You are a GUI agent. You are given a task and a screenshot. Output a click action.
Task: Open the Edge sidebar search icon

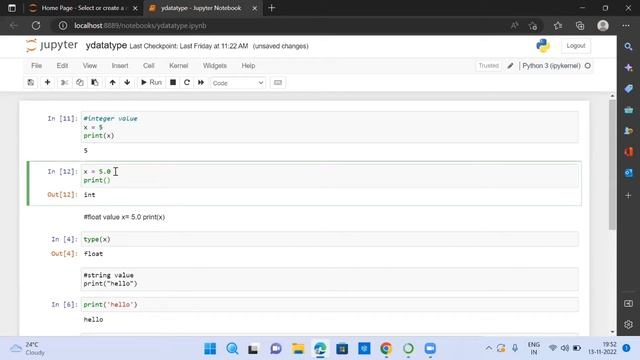(x=629, y=47)
